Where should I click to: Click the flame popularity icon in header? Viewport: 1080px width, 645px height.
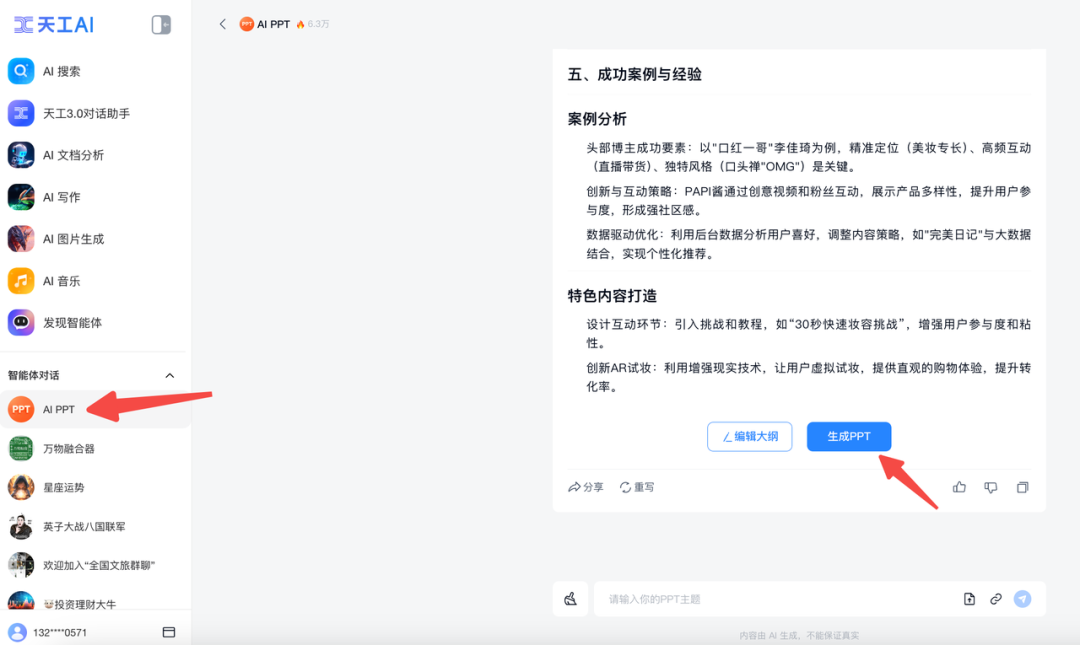click(300, 24)
